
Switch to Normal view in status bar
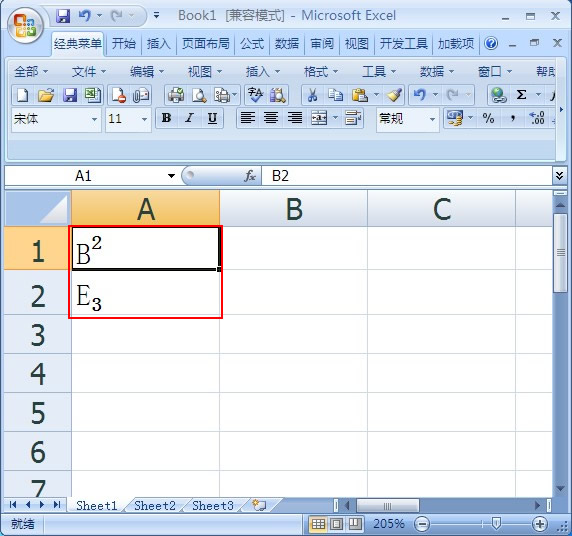318,524
